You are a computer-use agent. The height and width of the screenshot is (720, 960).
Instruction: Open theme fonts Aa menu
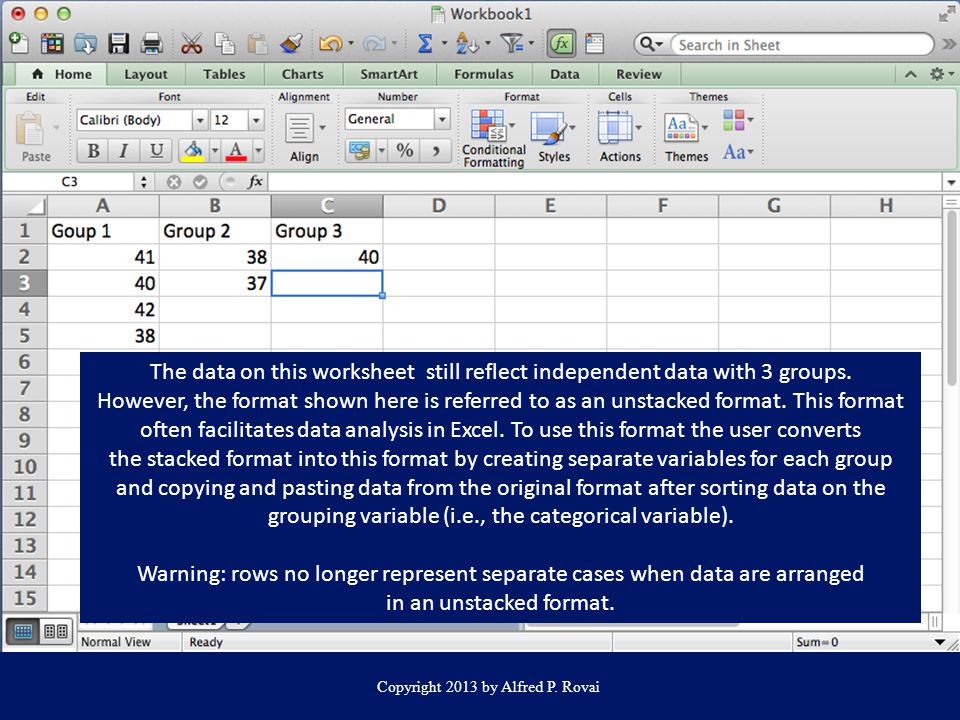pos(738,152)
